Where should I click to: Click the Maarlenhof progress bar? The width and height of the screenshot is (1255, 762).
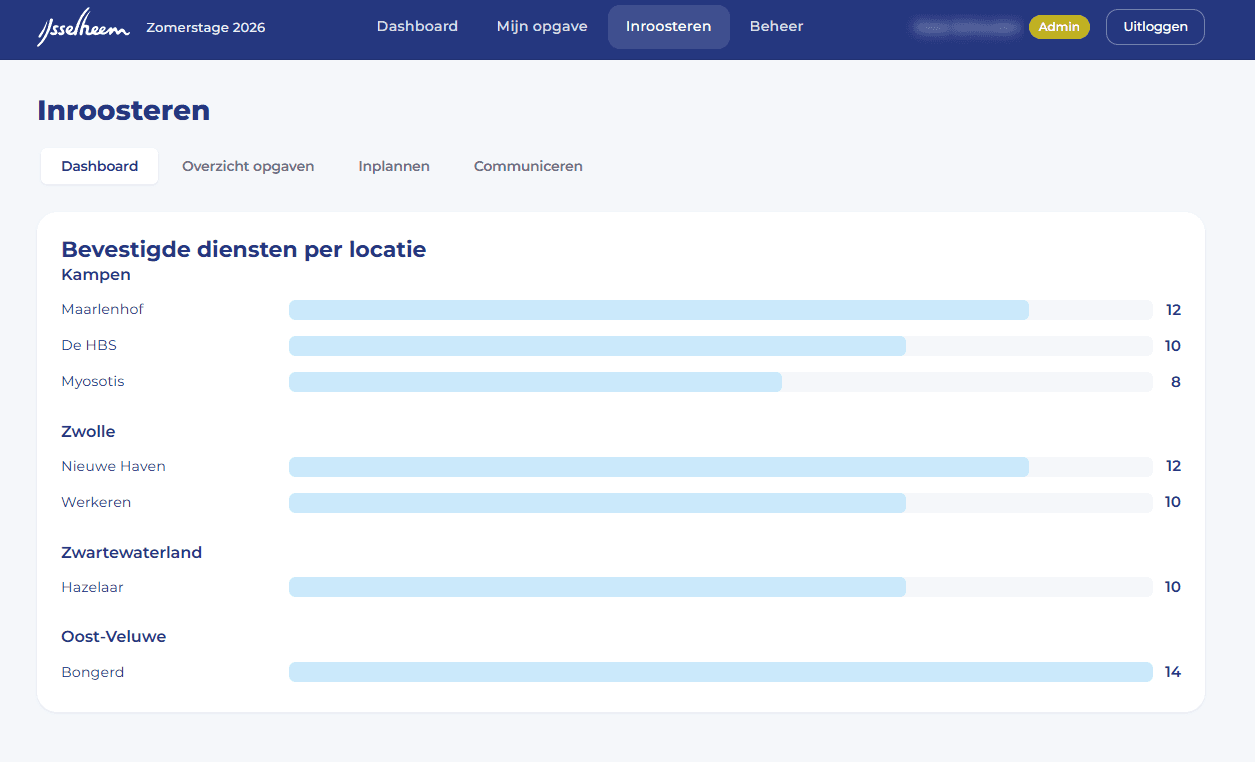pos(721,310)
